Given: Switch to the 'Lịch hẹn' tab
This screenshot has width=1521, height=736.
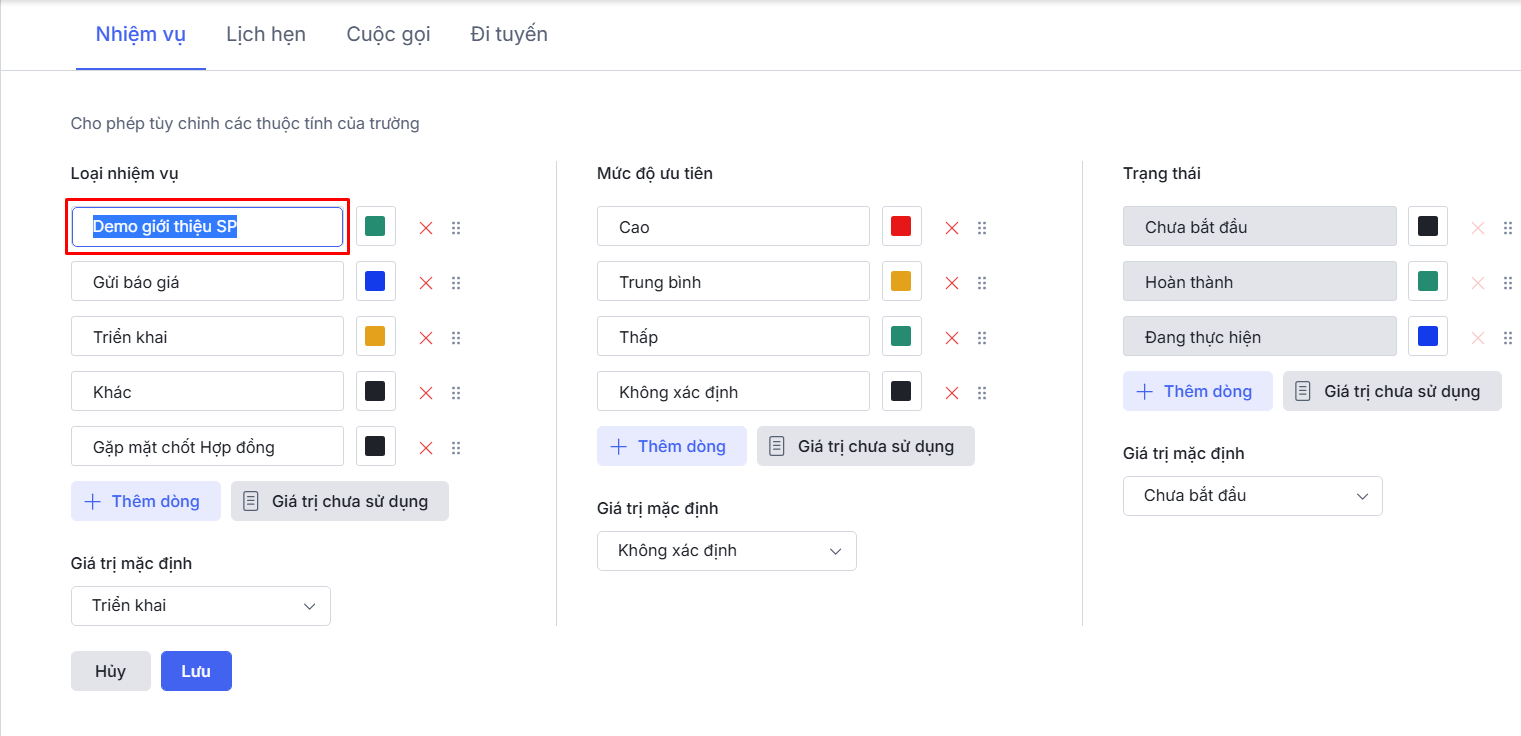Looking at the screenshot, I should [266, 35].
